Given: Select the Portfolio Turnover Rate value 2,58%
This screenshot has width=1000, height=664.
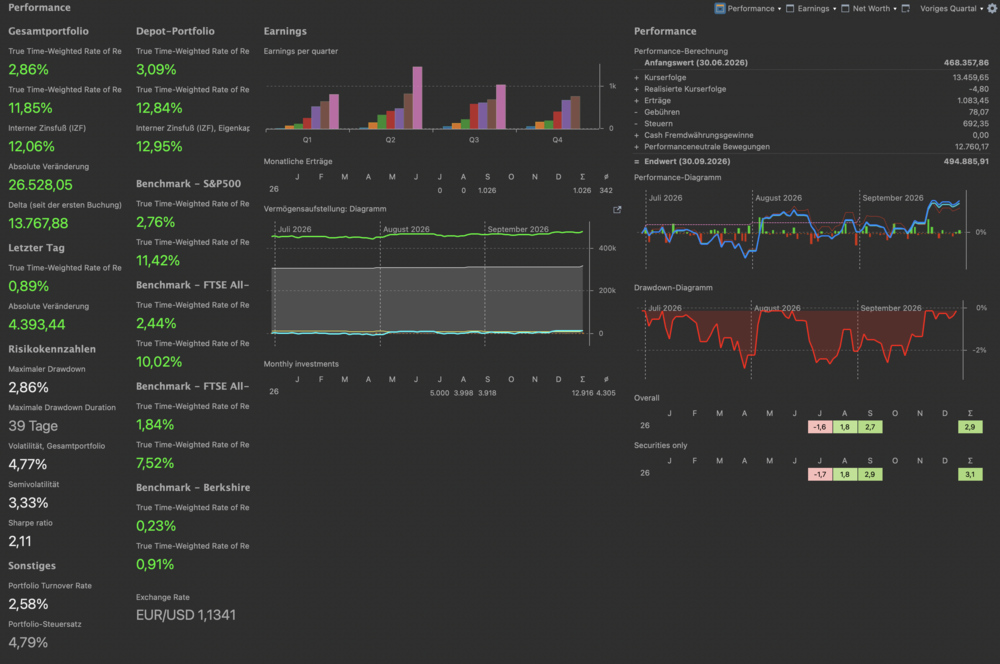Looking at the screenshot, I should (28, 604).
